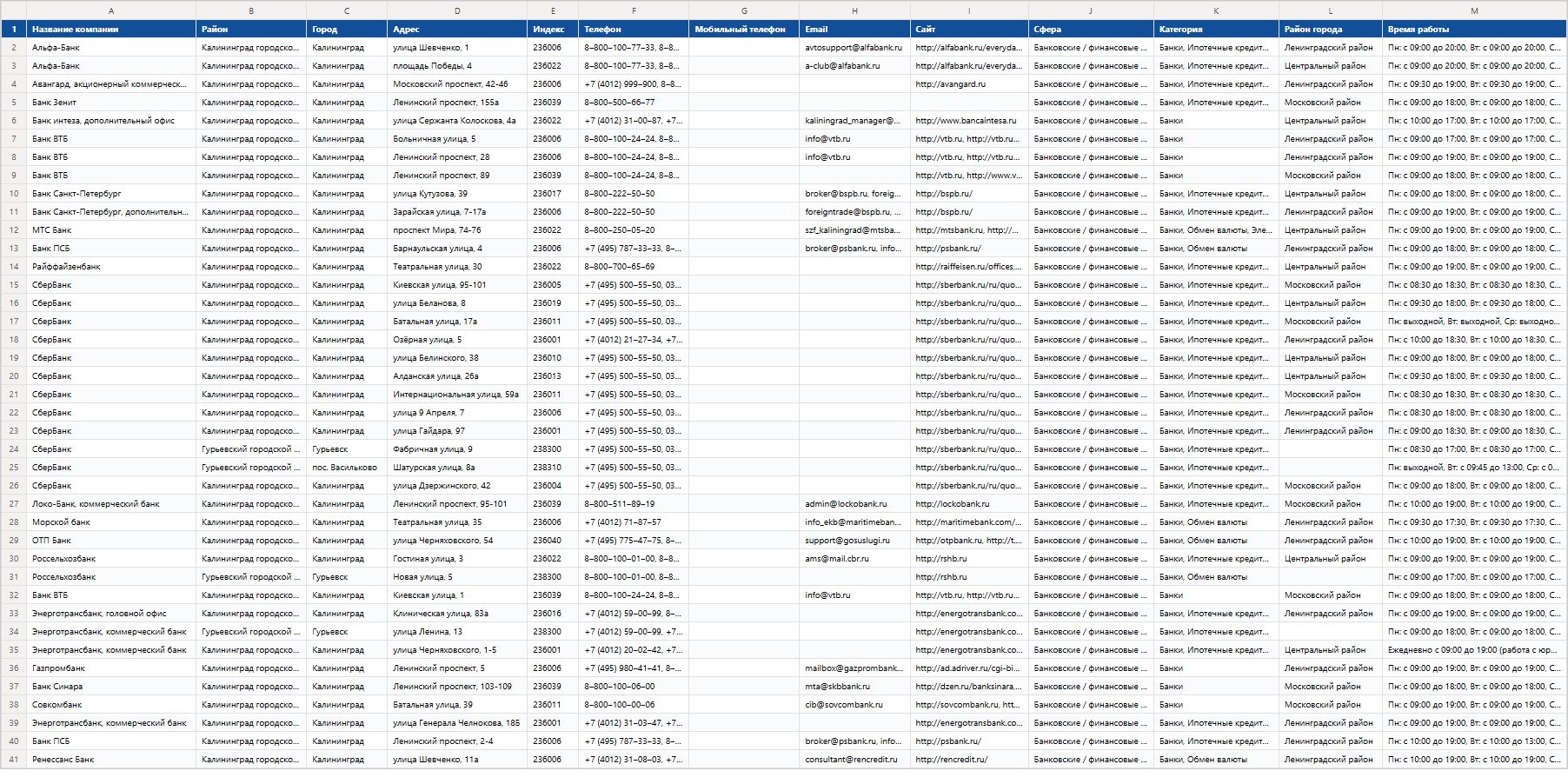The image size is (1568, 784).
Task: Click address 'улица Генерала Челнокова, 18б'
Action: pos(457,723)
